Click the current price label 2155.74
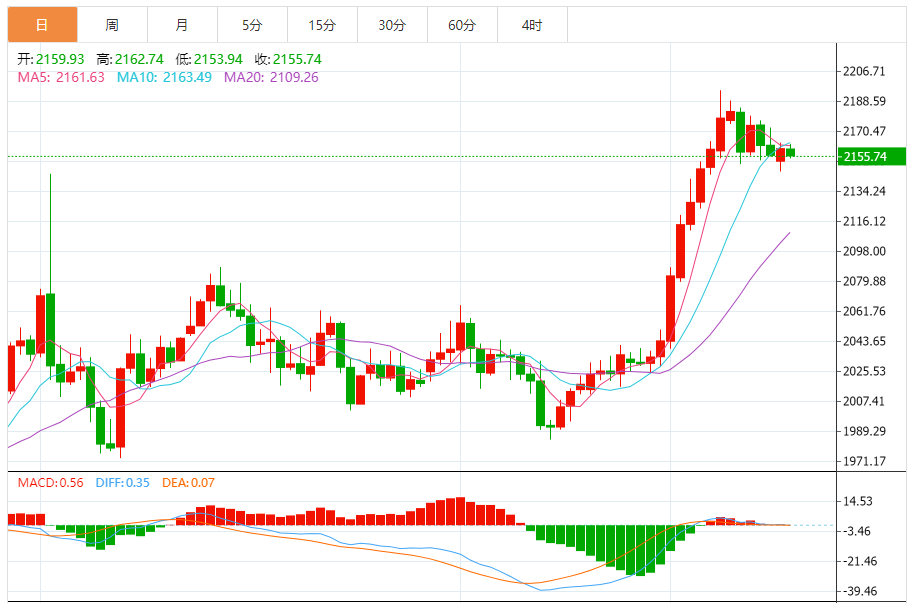Image resolution: width=914 pixels, height=603 pixels. click(871, 156)
